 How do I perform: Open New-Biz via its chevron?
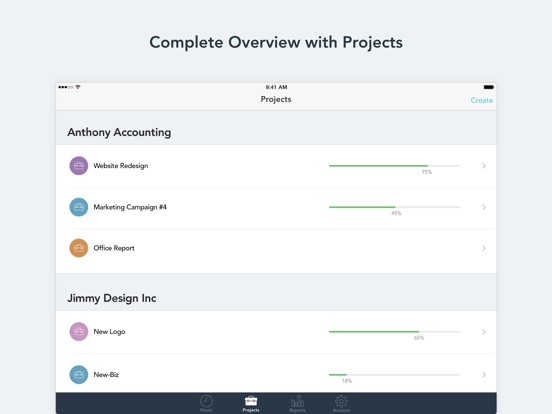(484, 375)
